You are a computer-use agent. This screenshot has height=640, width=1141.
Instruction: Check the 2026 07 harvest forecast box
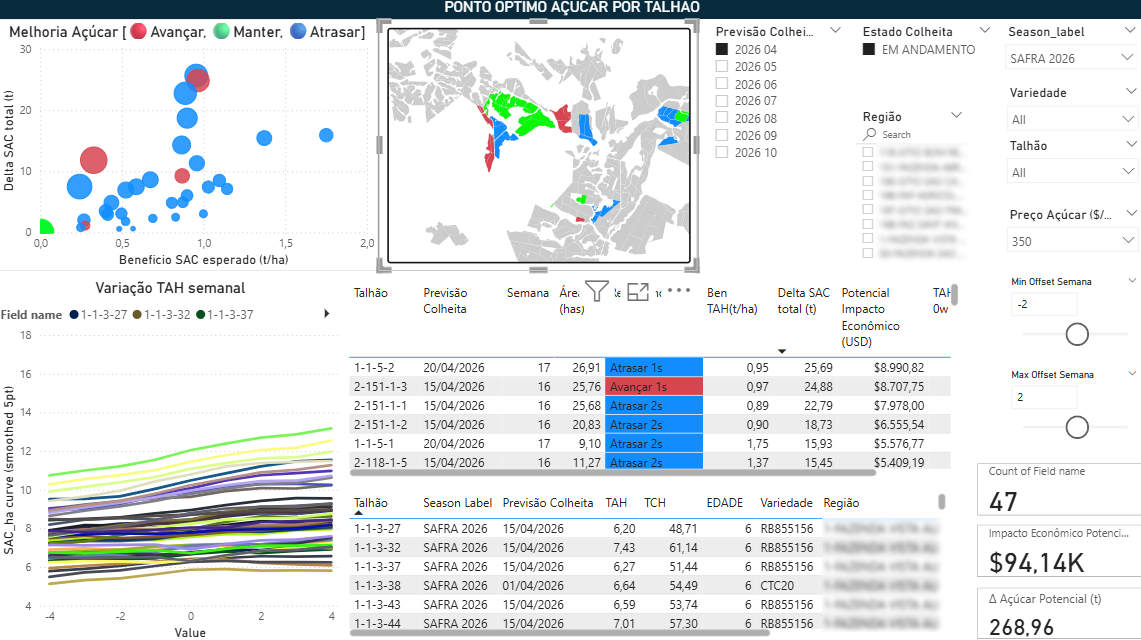(x=722, y=101)
